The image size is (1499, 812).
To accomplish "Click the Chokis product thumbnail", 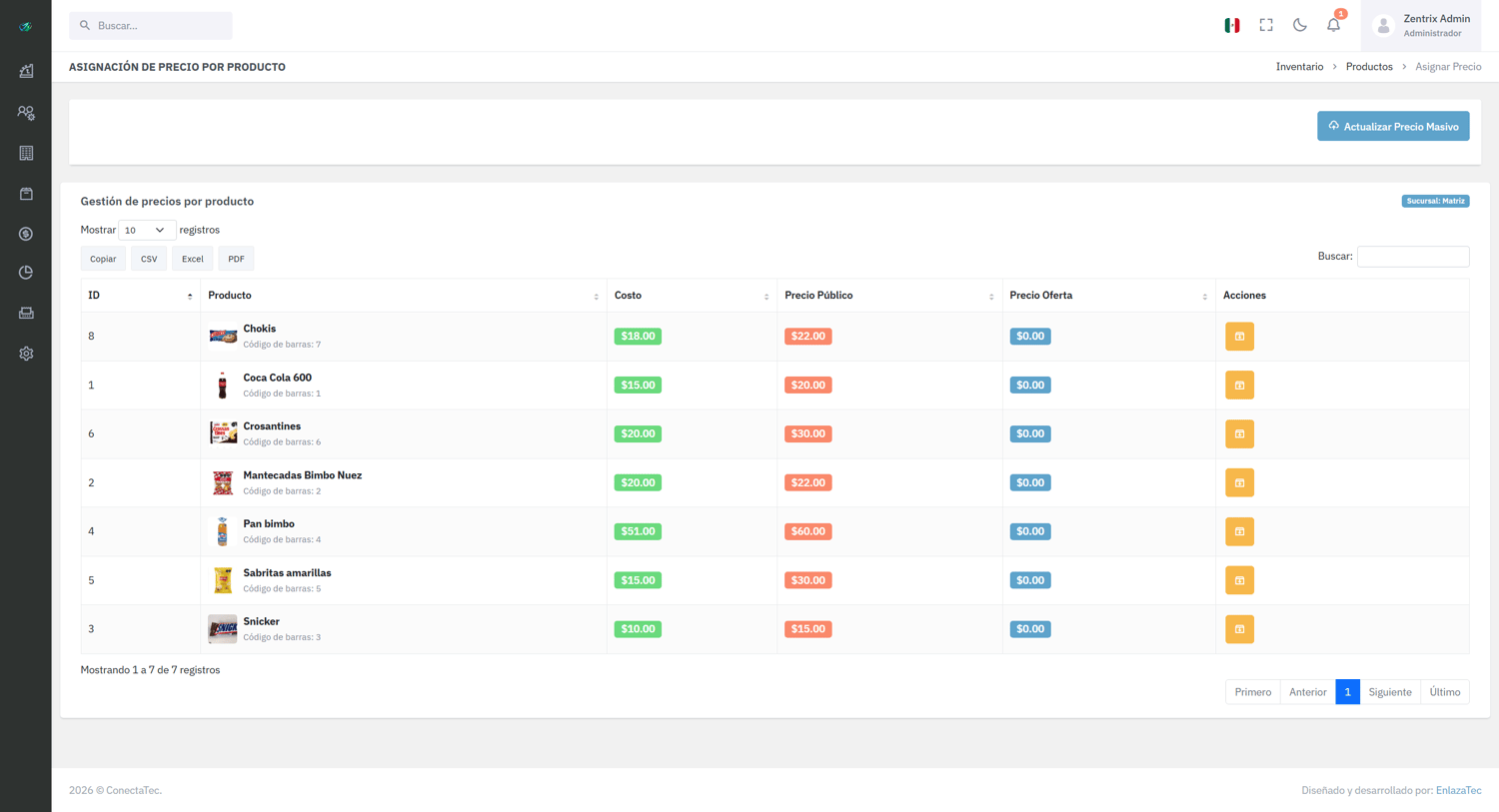I will pyautogui.click(x=223, y=337).
